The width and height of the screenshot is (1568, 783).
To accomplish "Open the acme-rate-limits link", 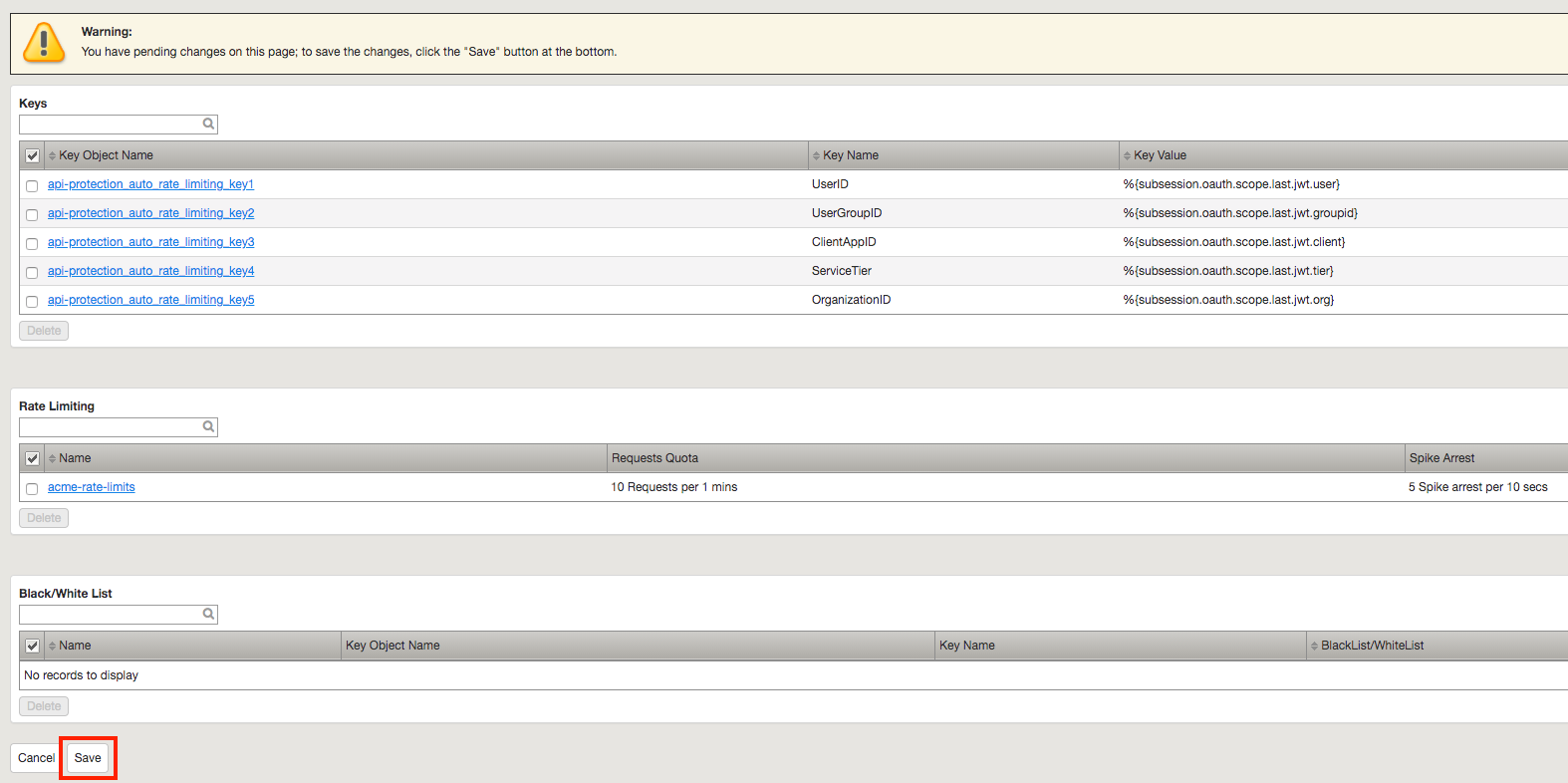I will point(92,487).
